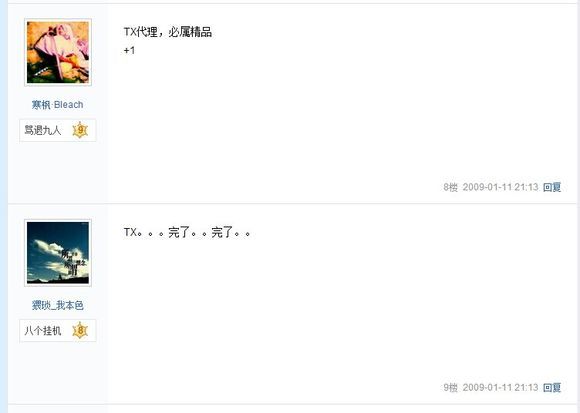580x413 pixels.
Task: Click the post text TX。。。完了。。完了。。
Action: [x=187, y=233]
